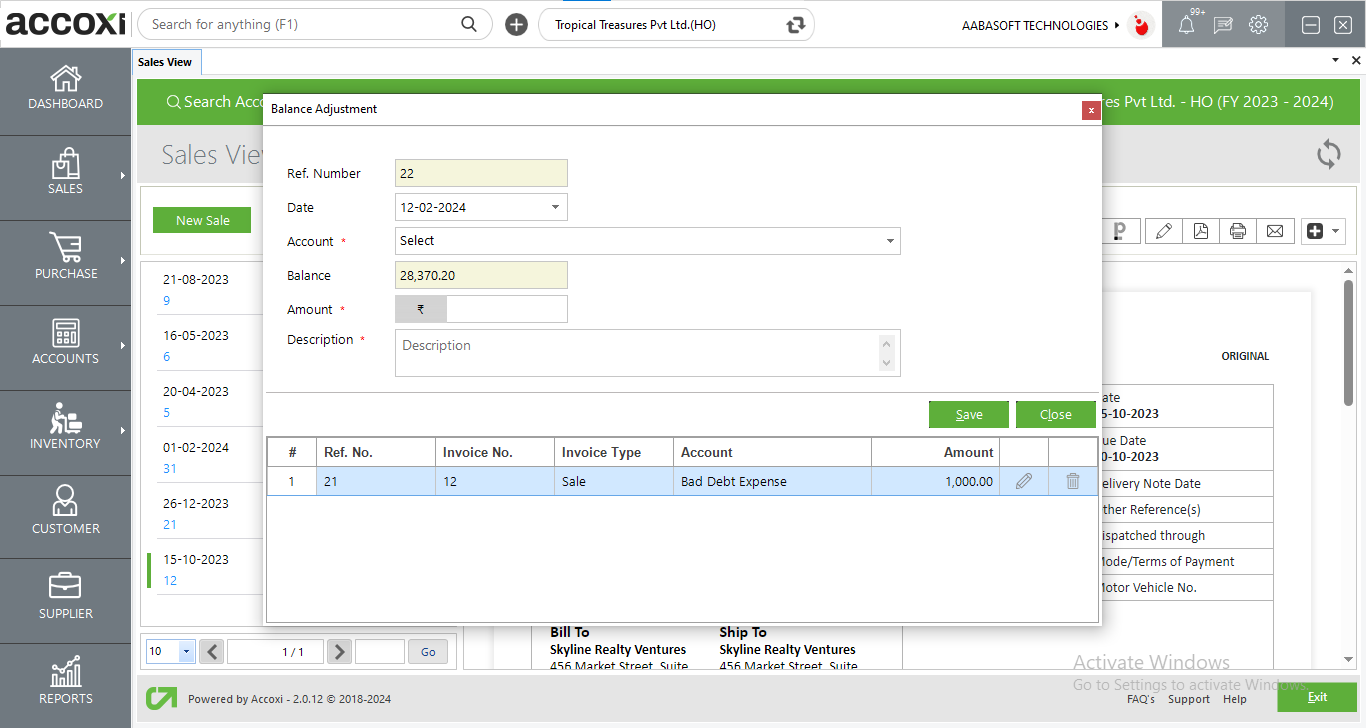Click the Close button in the dialog

[1055, 415]
